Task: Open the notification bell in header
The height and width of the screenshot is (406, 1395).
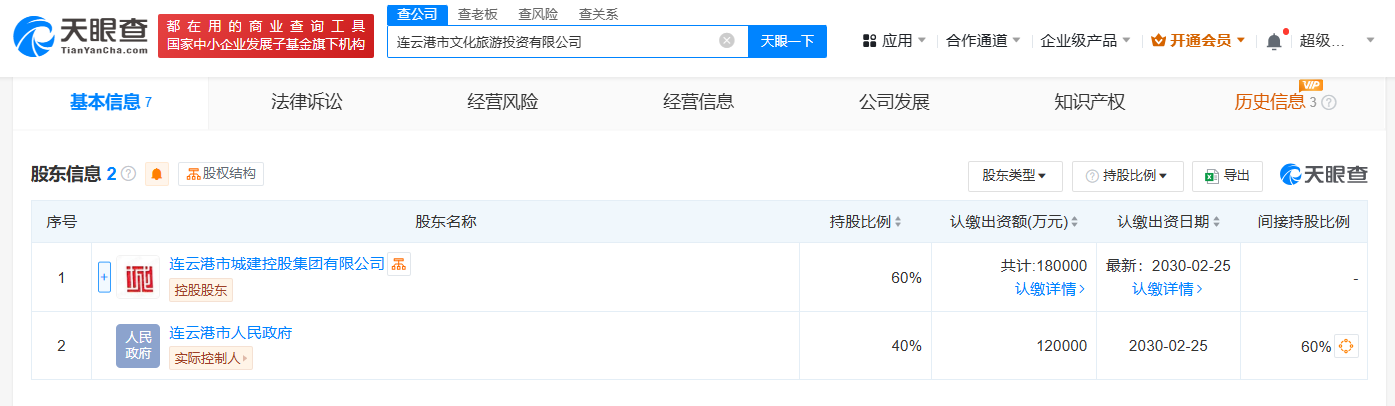Action: [x=1274, y=41]
